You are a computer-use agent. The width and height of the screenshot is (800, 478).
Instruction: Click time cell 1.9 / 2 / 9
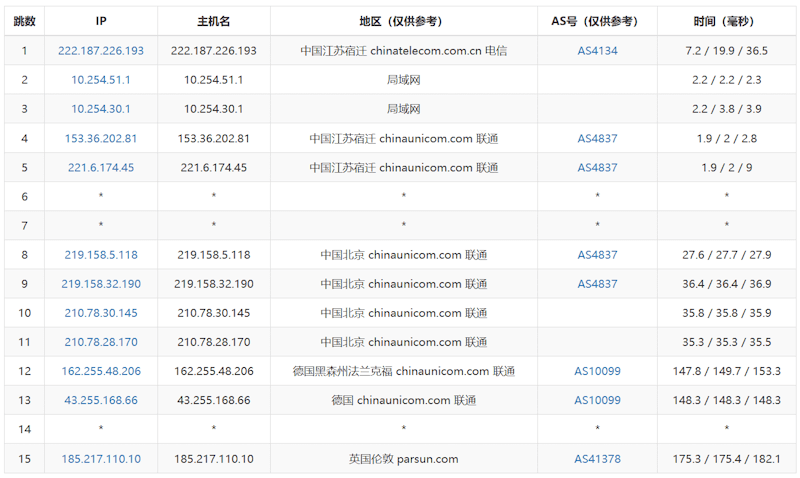point(727,167)
